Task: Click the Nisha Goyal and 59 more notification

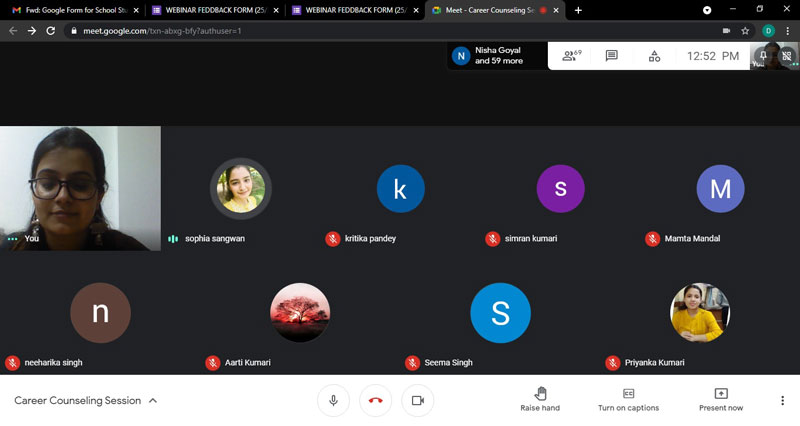Action: (497, 56)
